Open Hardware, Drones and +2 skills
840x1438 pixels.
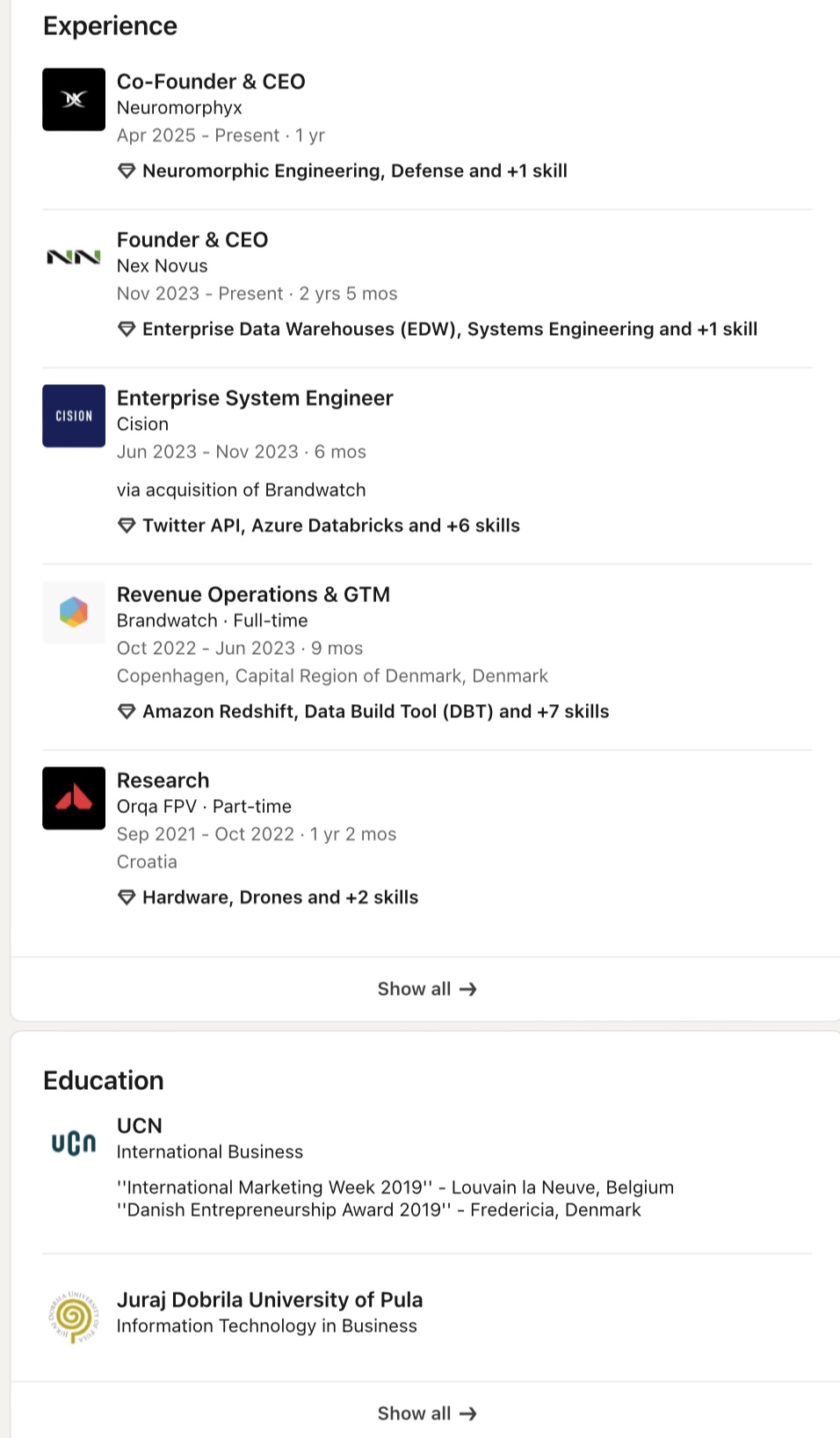tap(280, 897)
